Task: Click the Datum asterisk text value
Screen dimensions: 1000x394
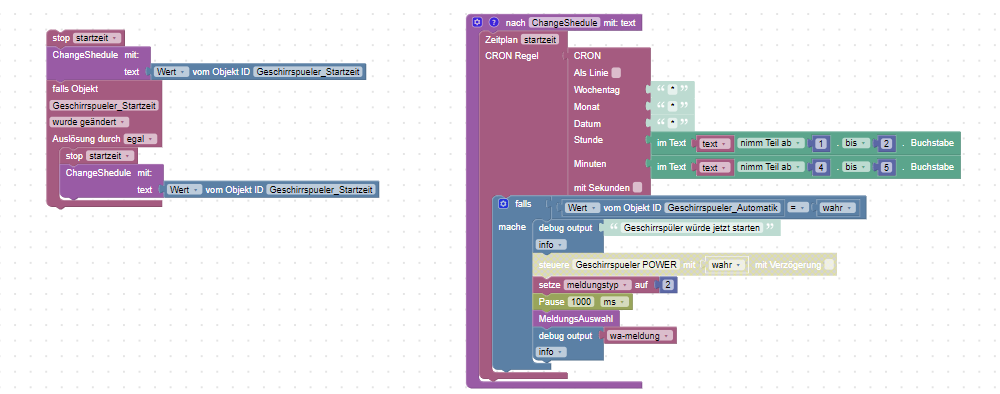Action: (x=671, y=123)
